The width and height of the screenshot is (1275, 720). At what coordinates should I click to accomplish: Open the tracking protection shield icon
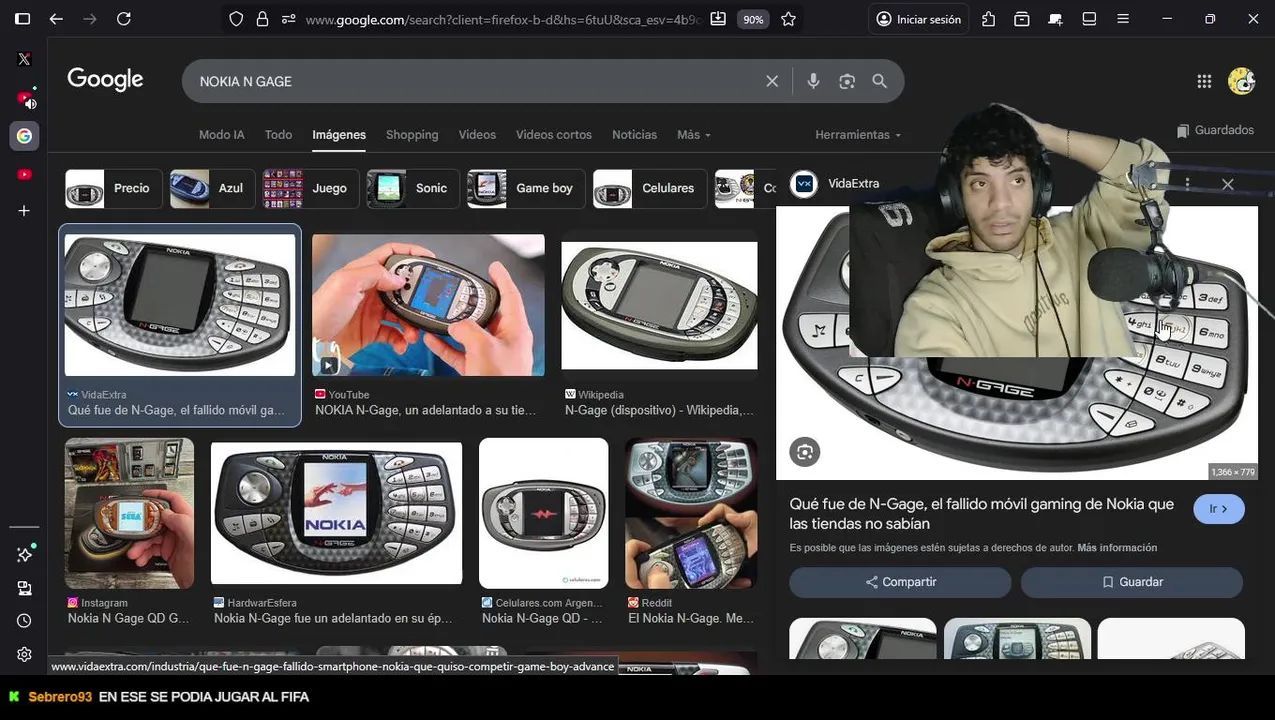(236, 19)
